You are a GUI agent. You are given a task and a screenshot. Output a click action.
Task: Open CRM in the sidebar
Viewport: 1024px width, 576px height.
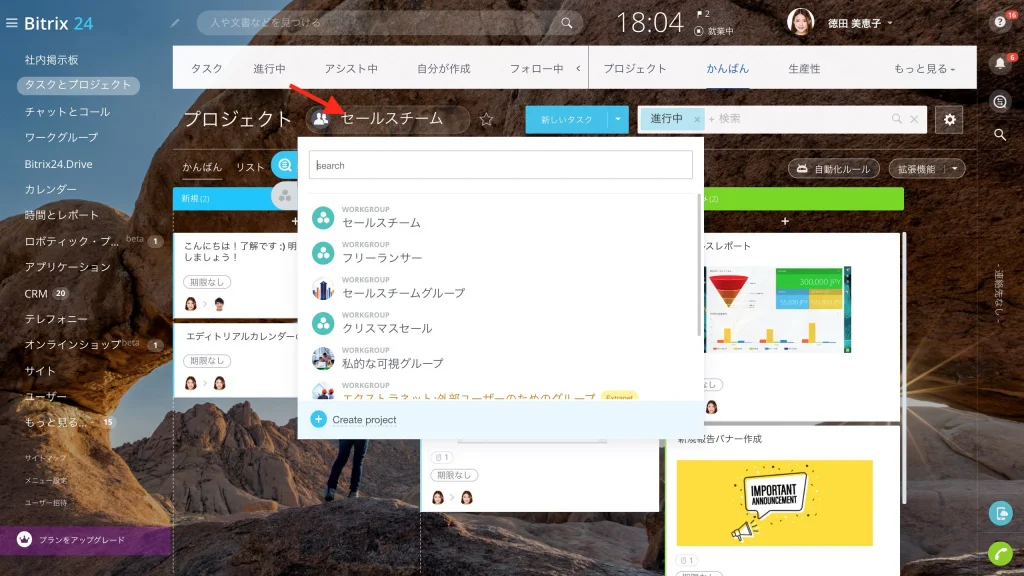pyautogui.click(x=36, y=294)
